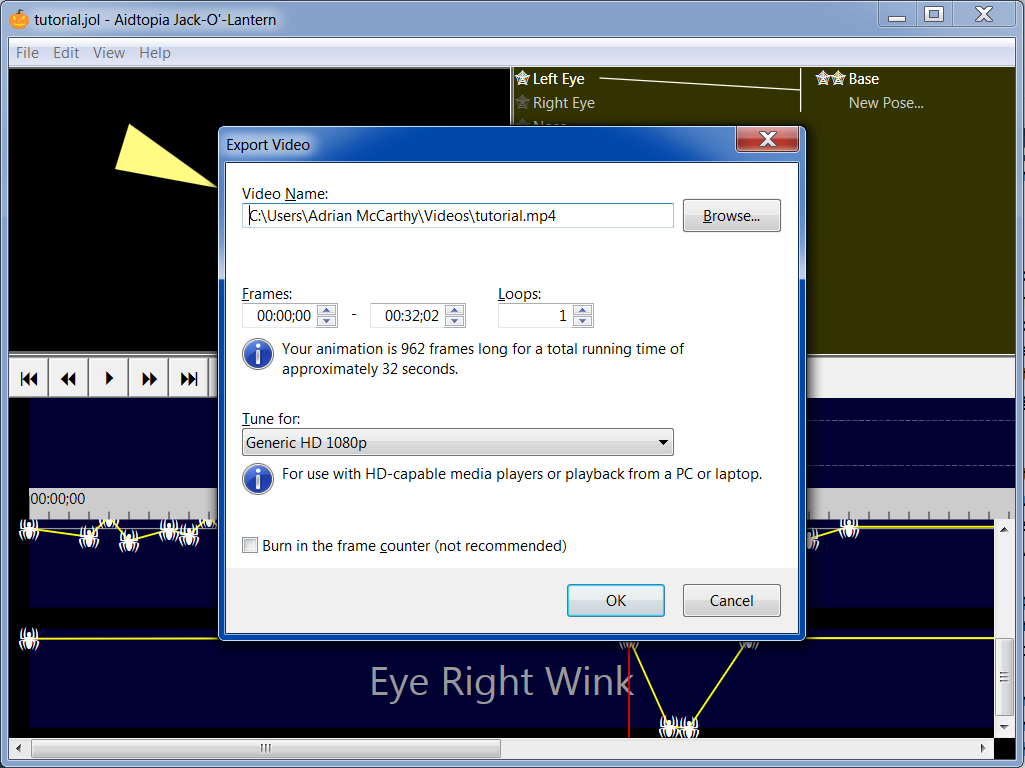Click the double web icon beside Base
Screen dimensions: 1025x768
point(831,78)
